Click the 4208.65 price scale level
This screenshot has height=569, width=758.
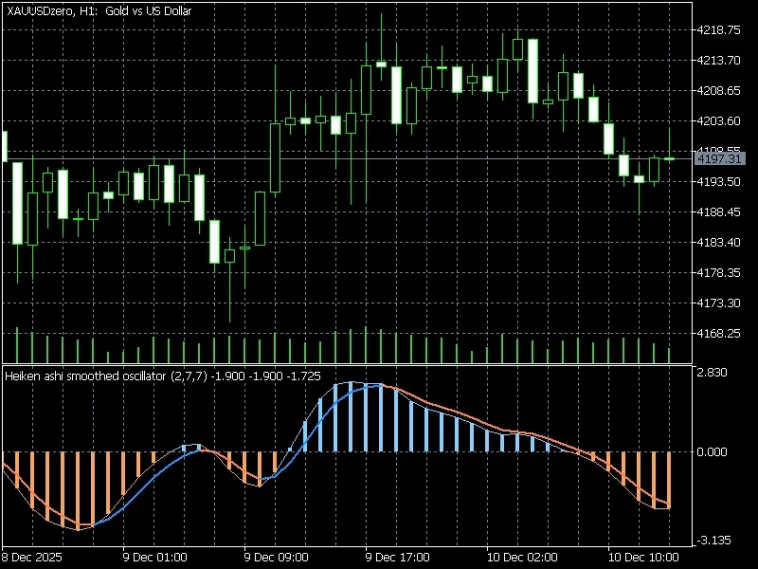point(719,91)
